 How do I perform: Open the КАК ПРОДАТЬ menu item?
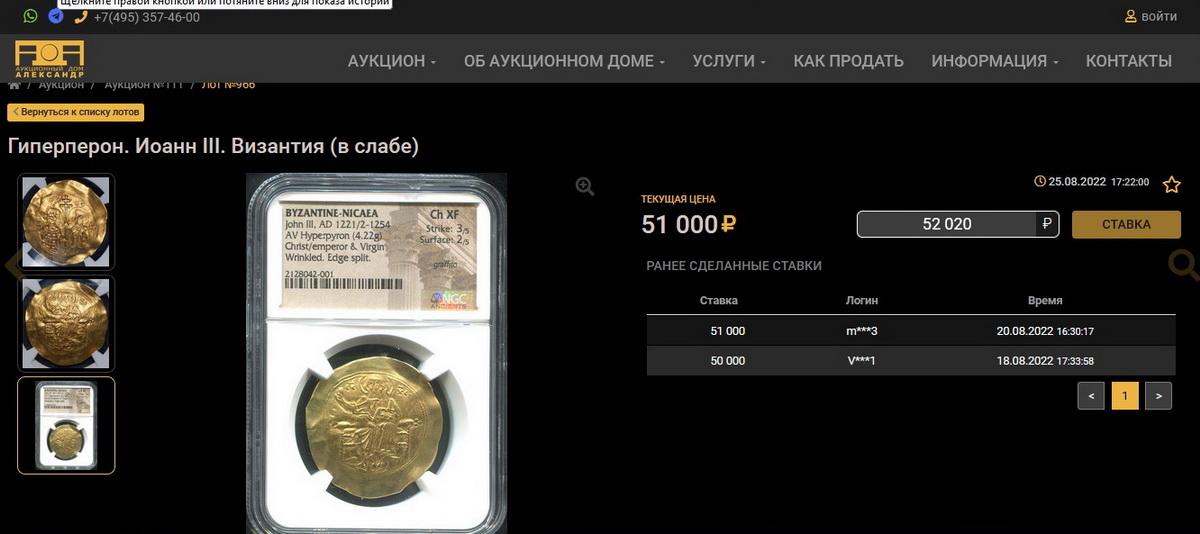848,61
